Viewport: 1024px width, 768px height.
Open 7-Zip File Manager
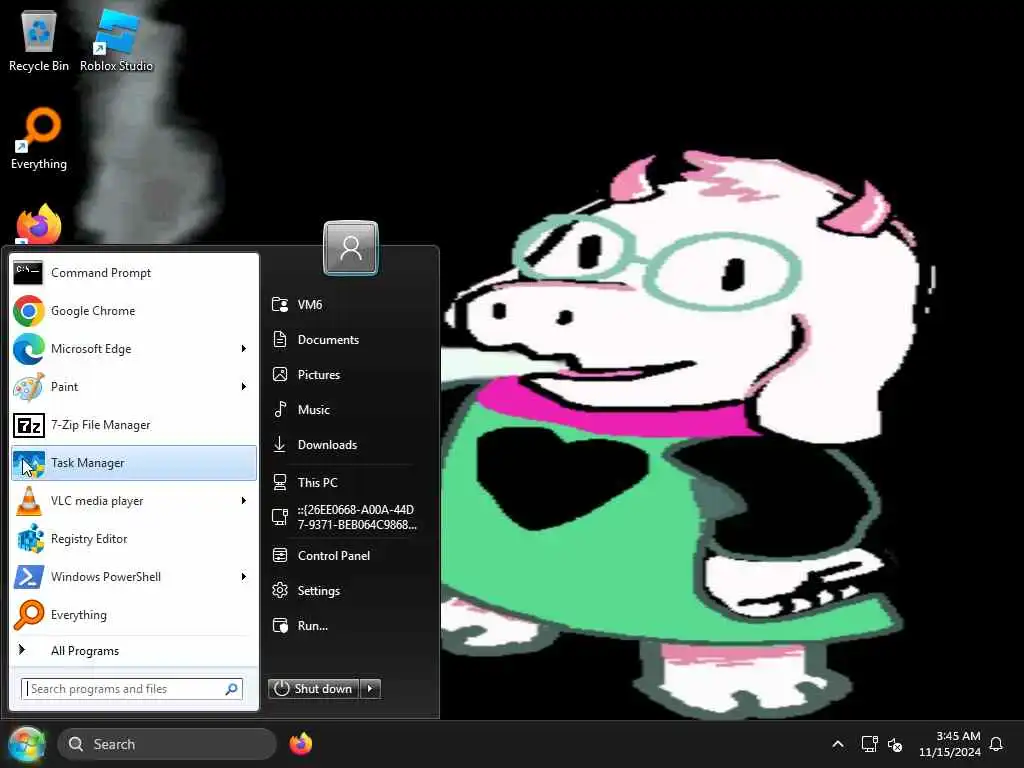[134, 424]
